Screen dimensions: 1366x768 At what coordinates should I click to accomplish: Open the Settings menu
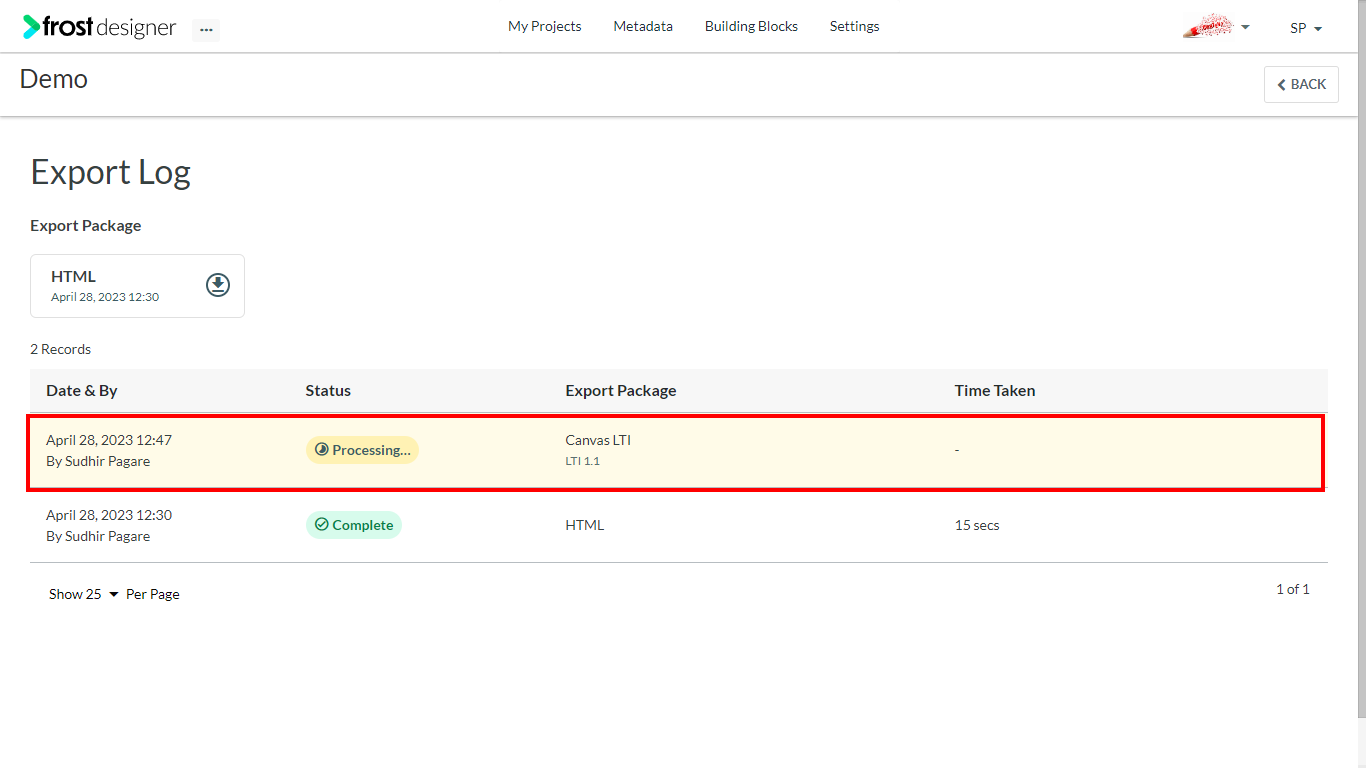coord(855,27)
